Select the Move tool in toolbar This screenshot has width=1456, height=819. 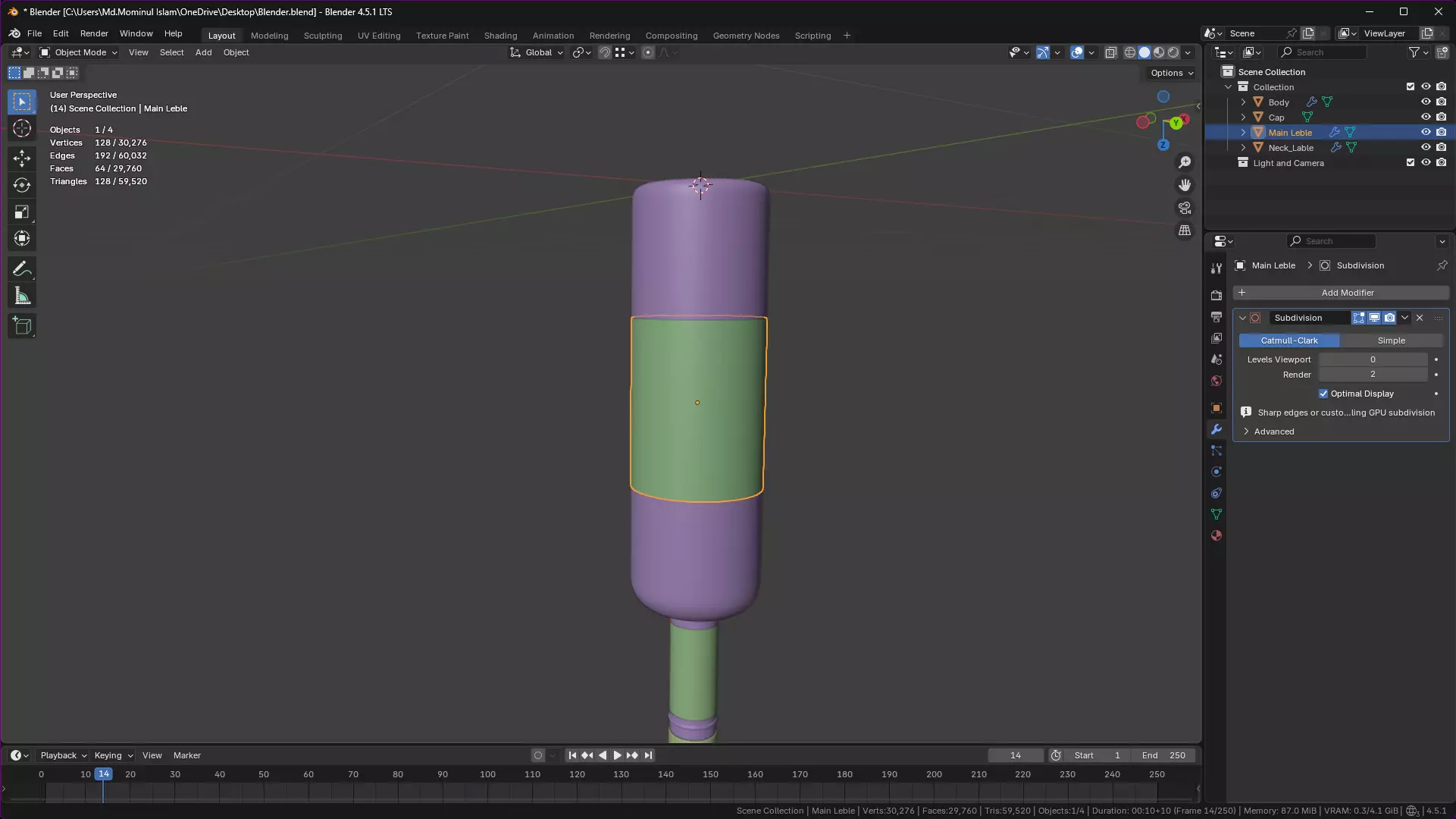coord(22,158)
